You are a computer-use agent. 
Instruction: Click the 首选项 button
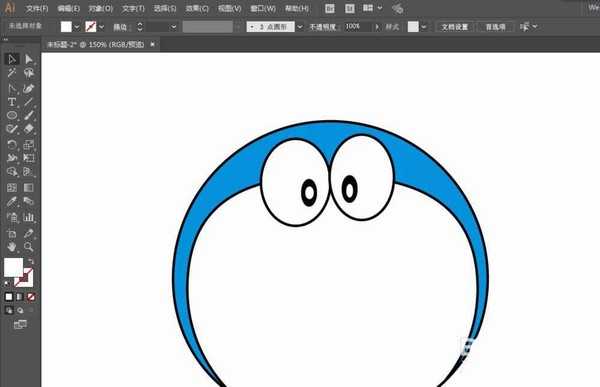[x=496, y=27]
